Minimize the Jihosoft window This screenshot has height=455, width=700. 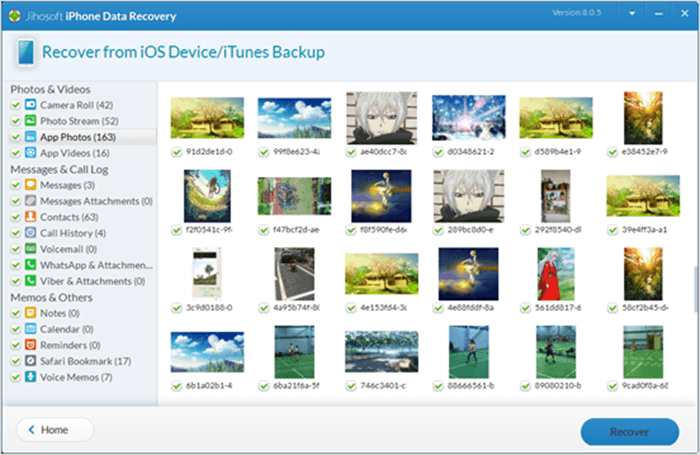click(x=658, y=14)
